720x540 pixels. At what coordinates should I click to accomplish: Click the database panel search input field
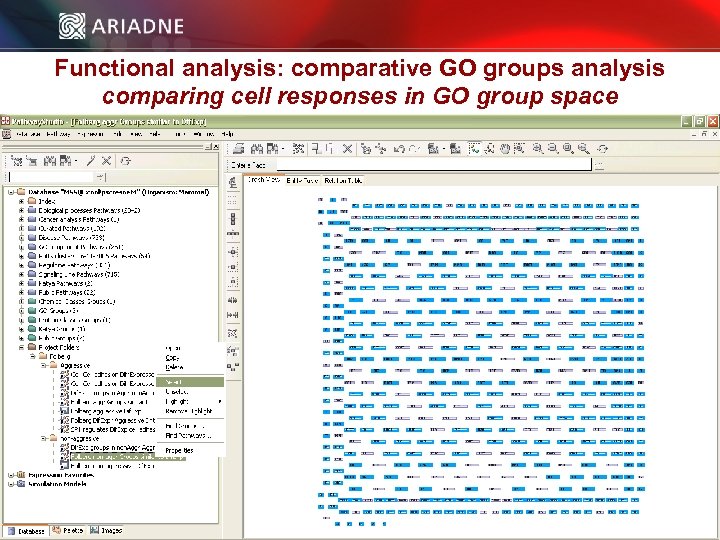tap(51, 177)
